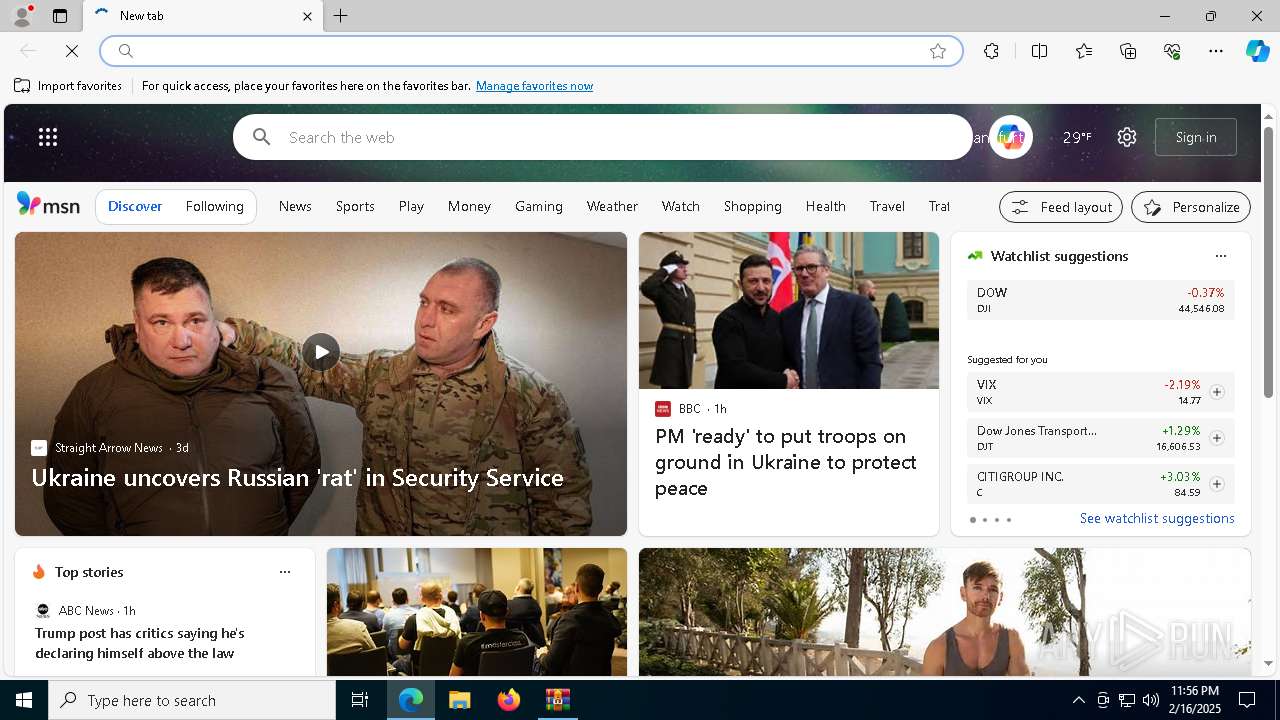Viewport: 1280px width, 720px height.
Task: Add CITIGROUP INC. to watchlist
Action: 1216,484
